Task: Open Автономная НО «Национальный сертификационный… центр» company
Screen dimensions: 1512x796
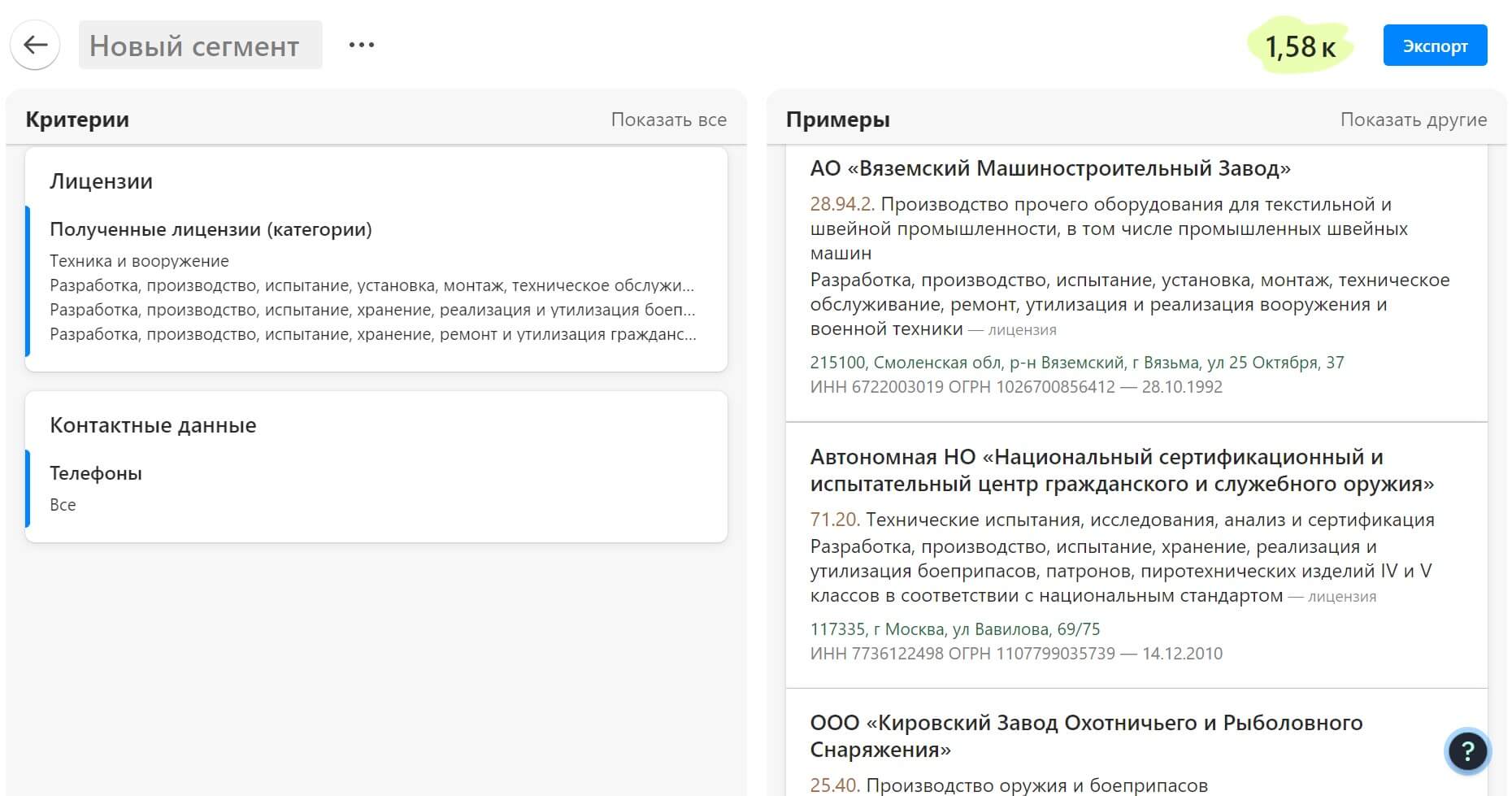Action: pyautogui.click(x=1122, y=470)
